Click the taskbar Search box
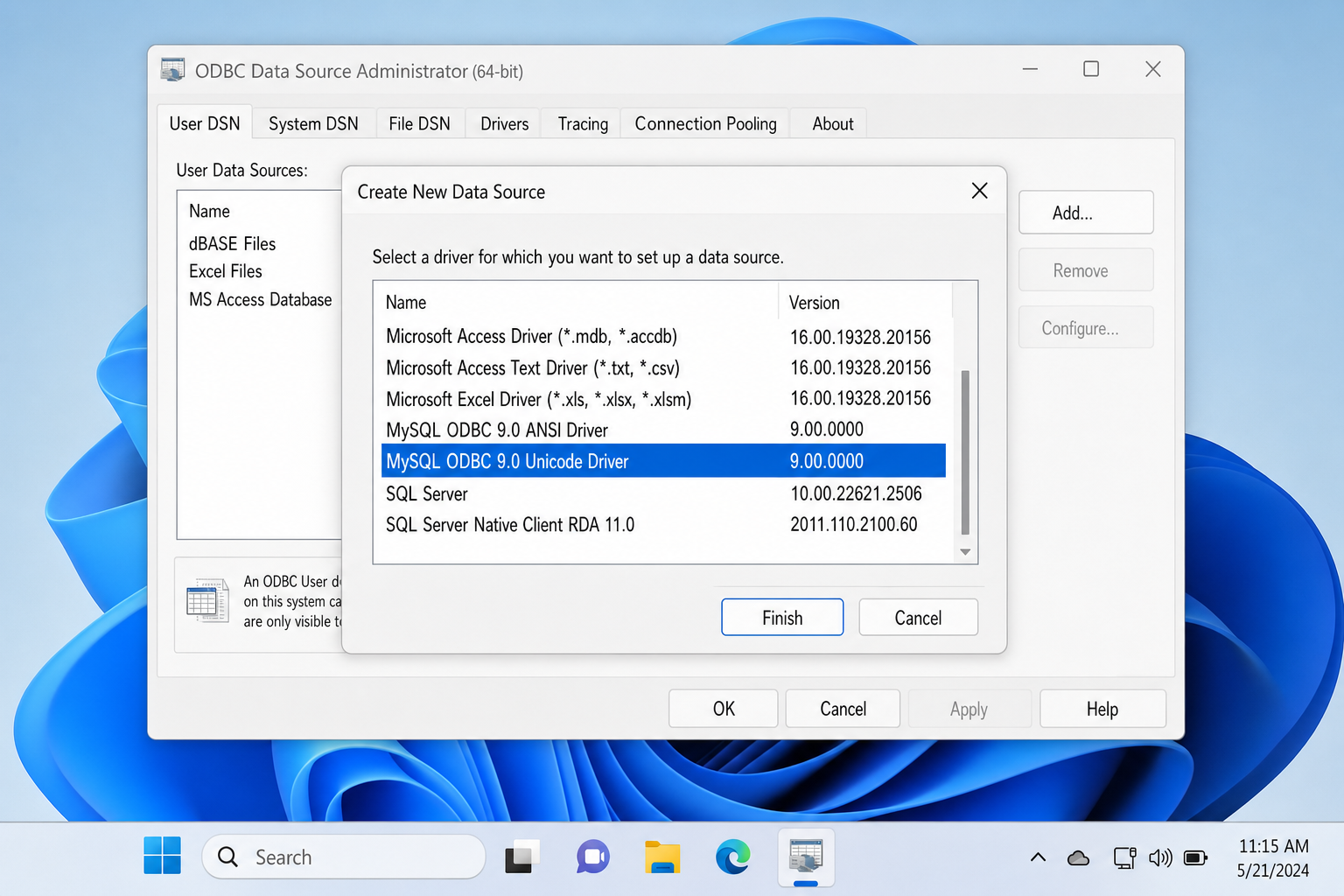Viewport: 1344px width, 896px height. click(x=344, y=857)
